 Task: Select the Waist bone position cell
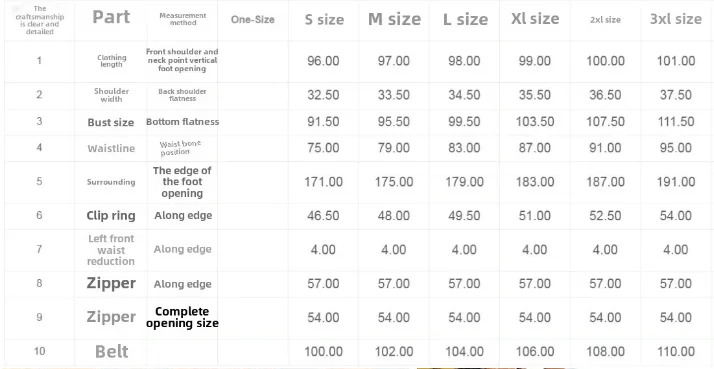[180, 148]
